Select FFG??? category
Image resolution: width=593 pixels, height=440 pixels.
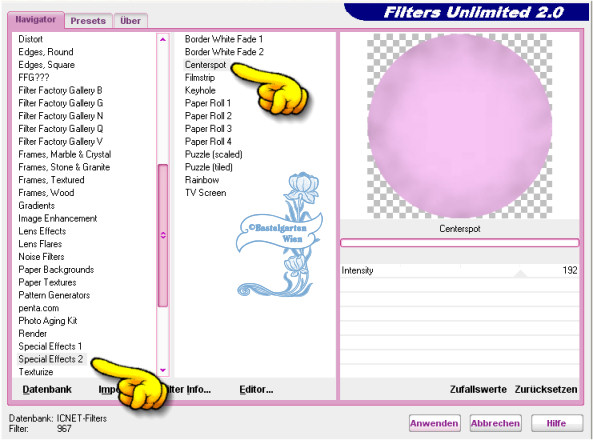(34, 78)
